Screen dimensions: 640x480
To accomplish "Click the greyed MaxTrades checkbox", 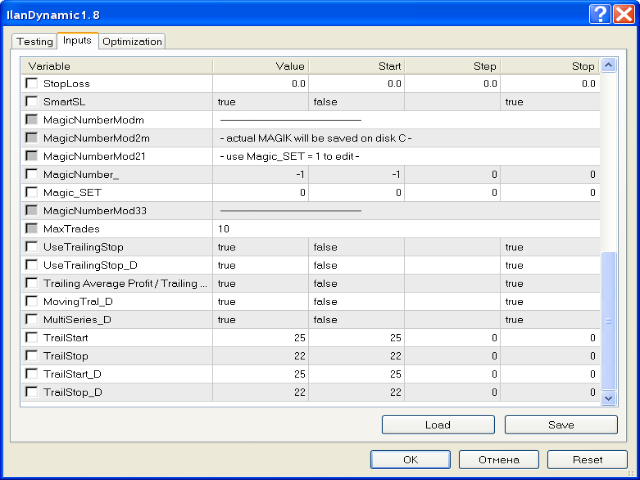I will pyautogui.click(x=31, y=229).
